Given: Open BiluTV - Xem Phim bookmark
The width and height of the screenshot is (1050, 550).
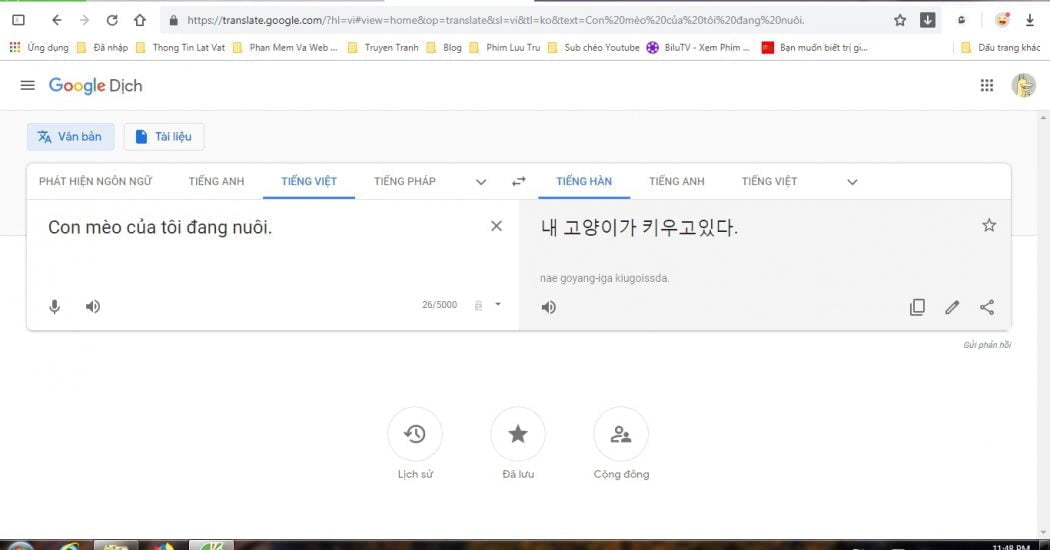Looking at the screenshot, I should click(x=698, y=48).
